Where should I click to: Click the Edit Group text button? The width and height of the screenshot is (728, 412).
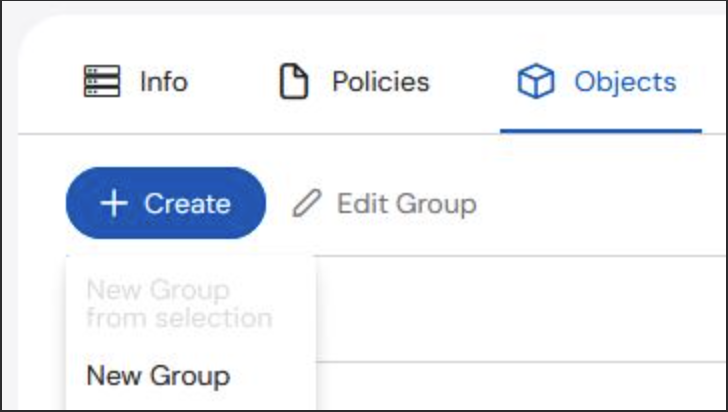coord(384,203)
